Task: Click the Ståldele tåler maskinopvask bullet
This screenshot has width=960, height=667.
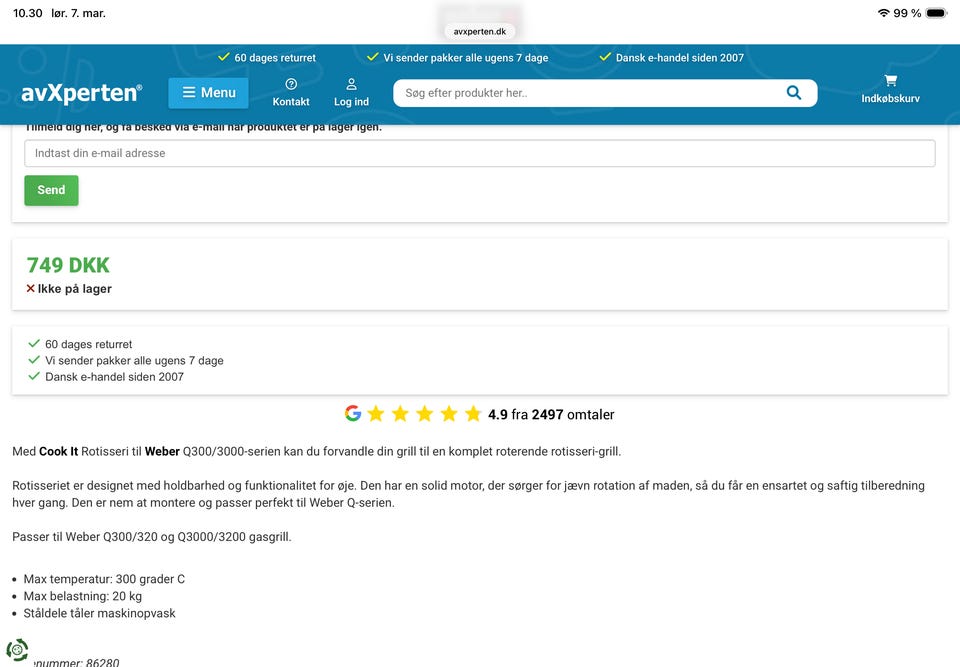Action: (99, 613)
